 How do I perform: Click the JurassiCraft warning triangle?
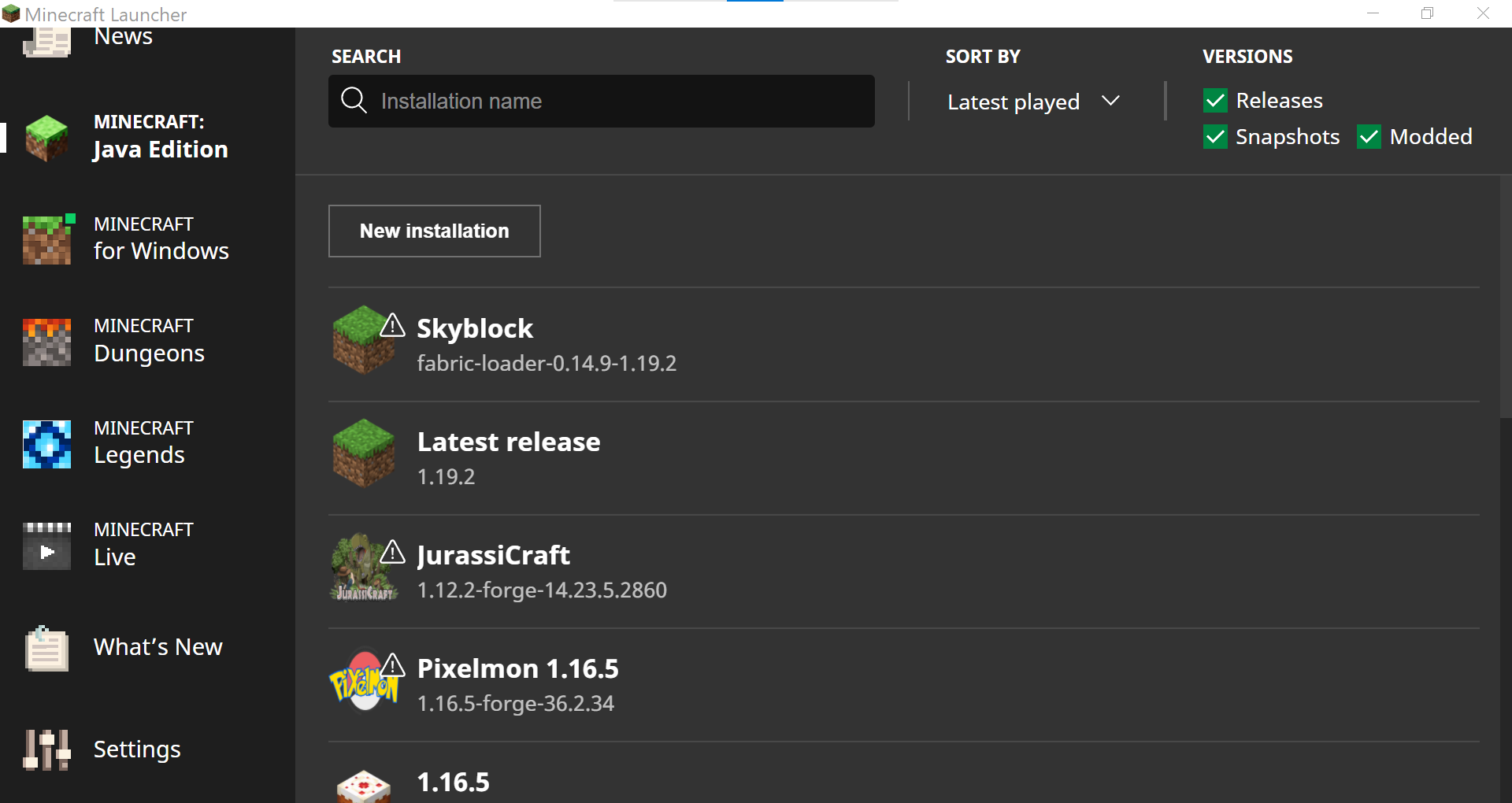[392, 551]
